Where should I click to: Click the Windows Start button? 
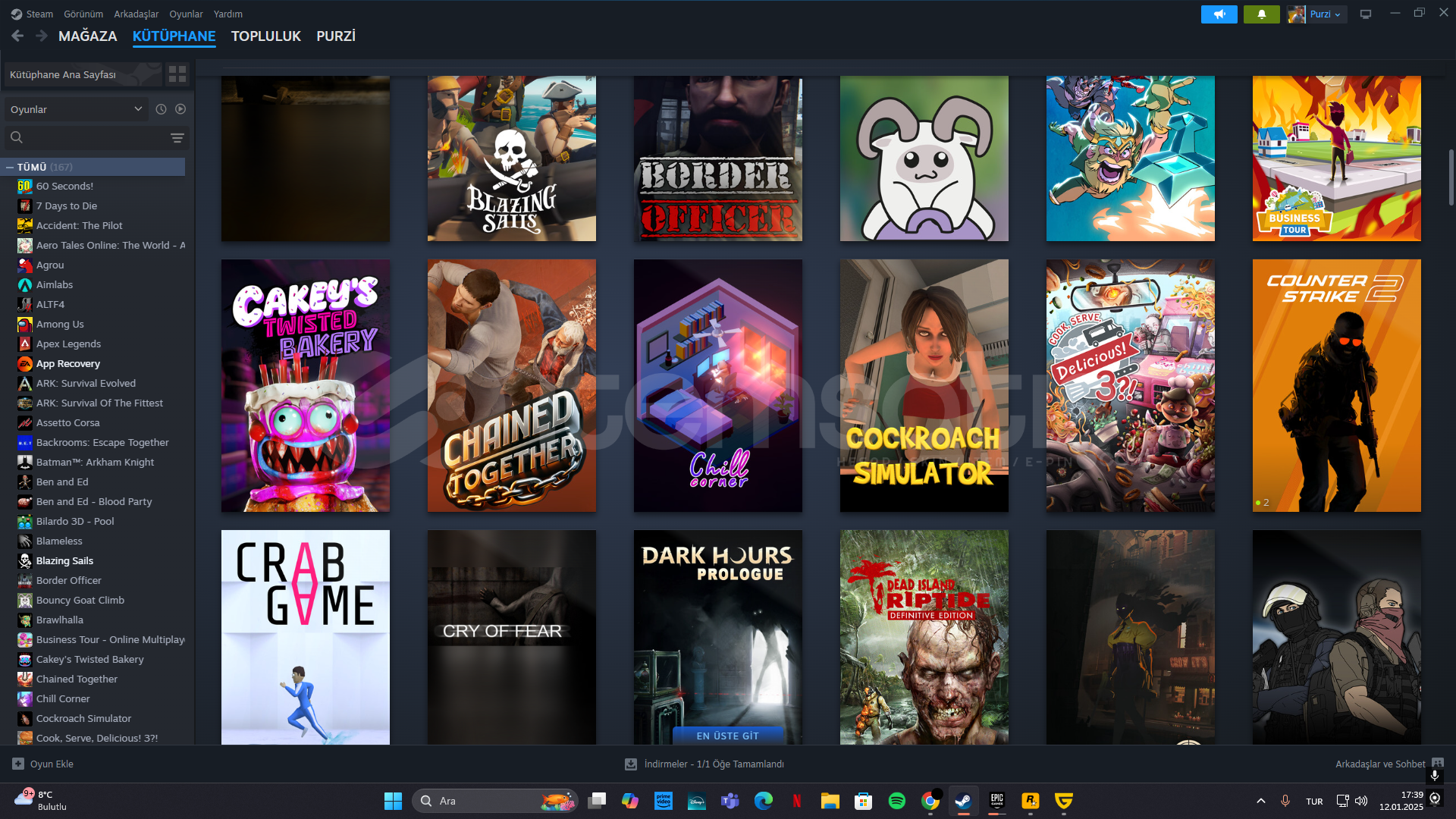tap(393, 801)
